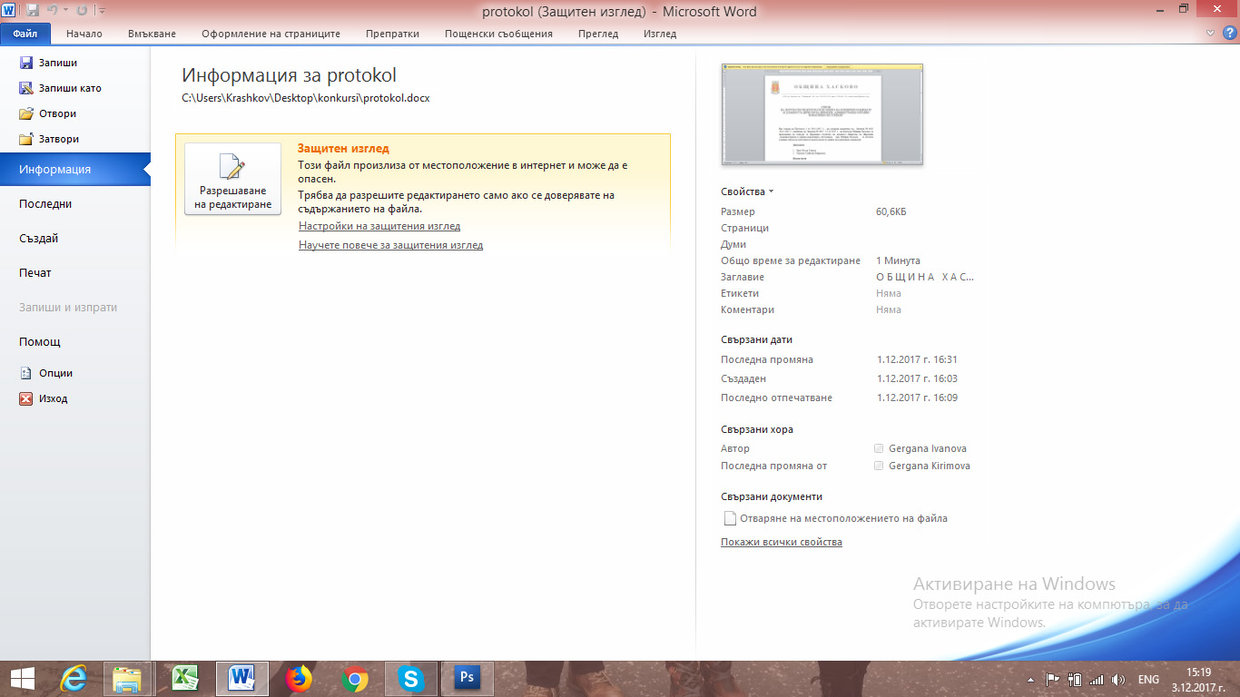Expand the Свойства properties dropdown
Screen dimensions: 1240x697
point(747,192)
